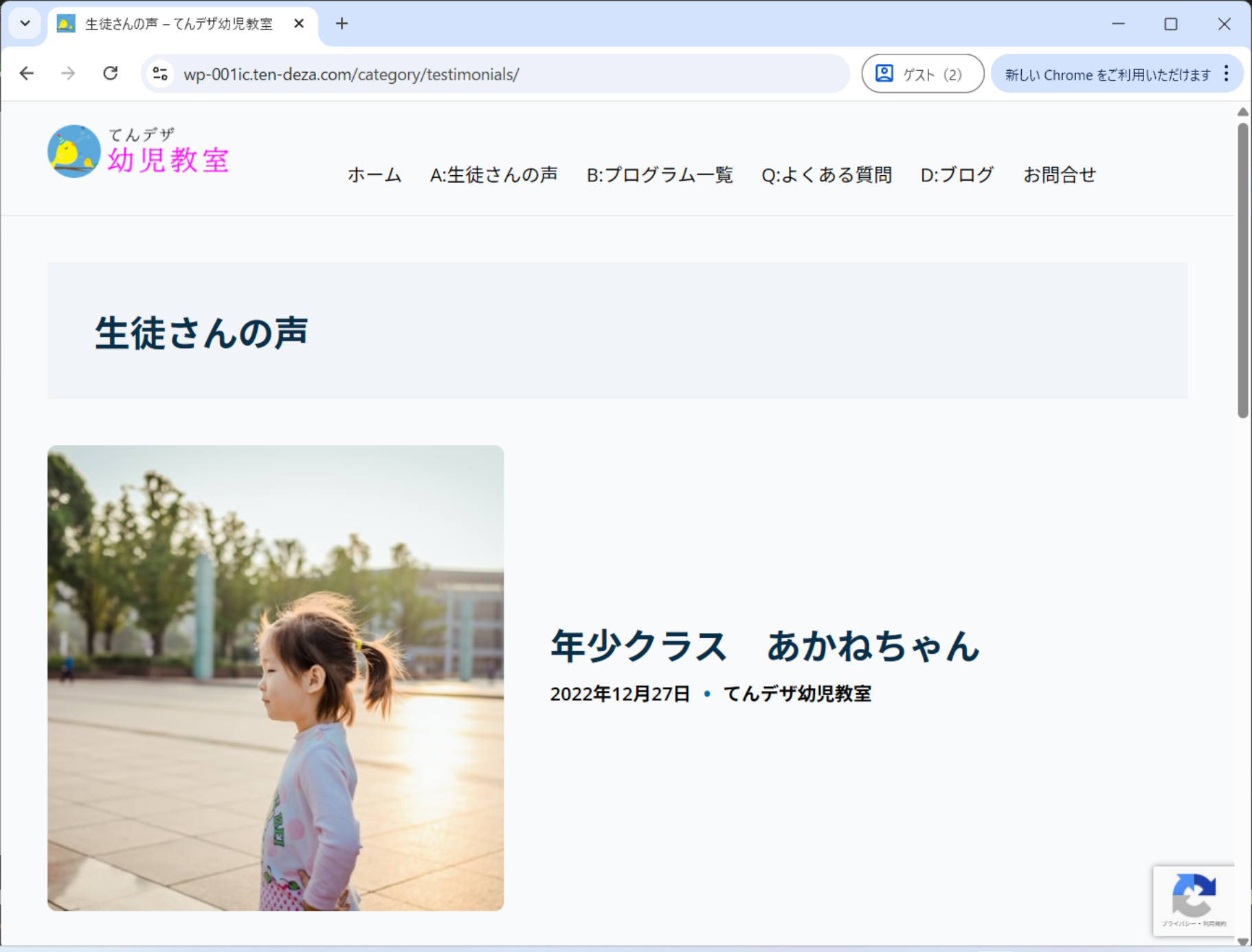The height and width of the screenshot is (952, 1252).
Task: Open A:生徒さんの声 in navigation
Action: (493, 175)
